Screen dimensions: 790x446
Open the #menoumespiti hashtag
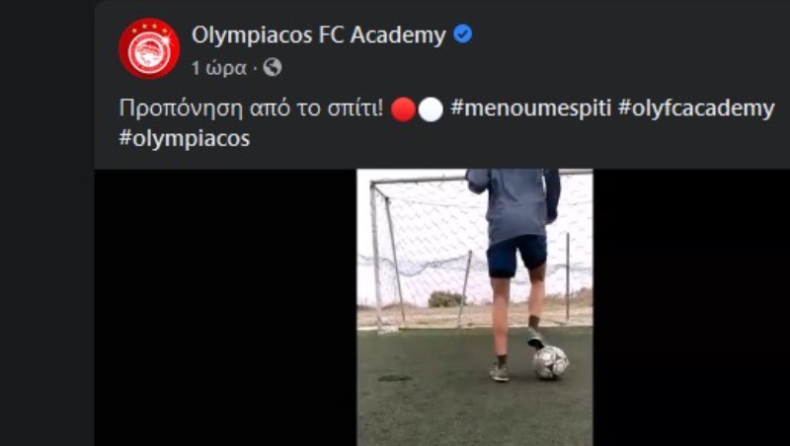pyautogui.click(x=531, y=109)
